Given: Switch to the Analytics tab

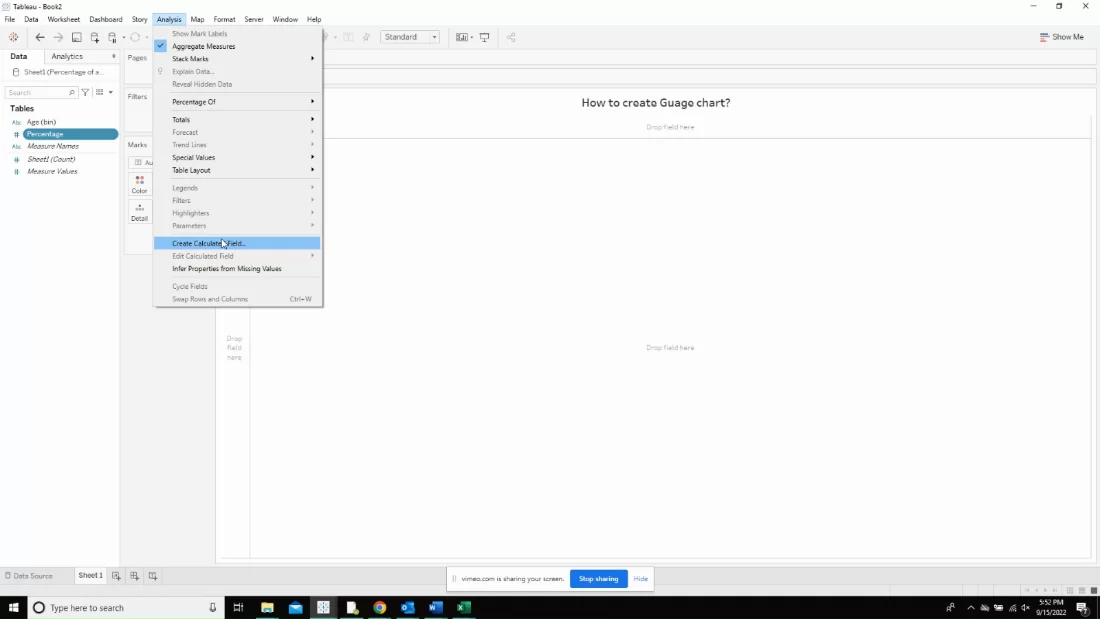Looking at the screenshot, I should coord(67,56).
